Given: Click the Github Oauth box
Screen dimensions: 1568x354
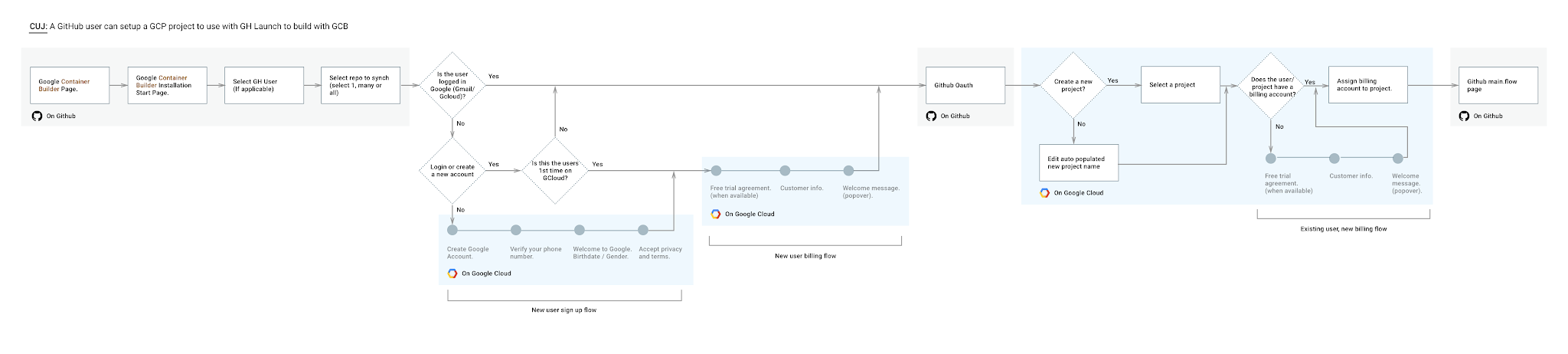Looking at the screenshot, I should (965, 85).
